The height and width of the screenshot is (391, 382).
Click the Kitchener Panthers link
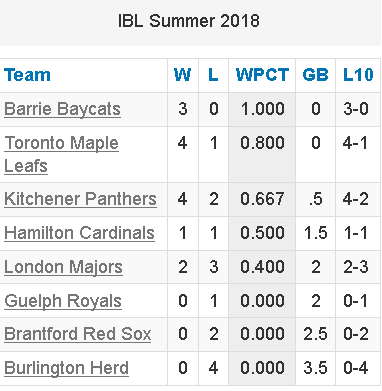tap(80, 199)
